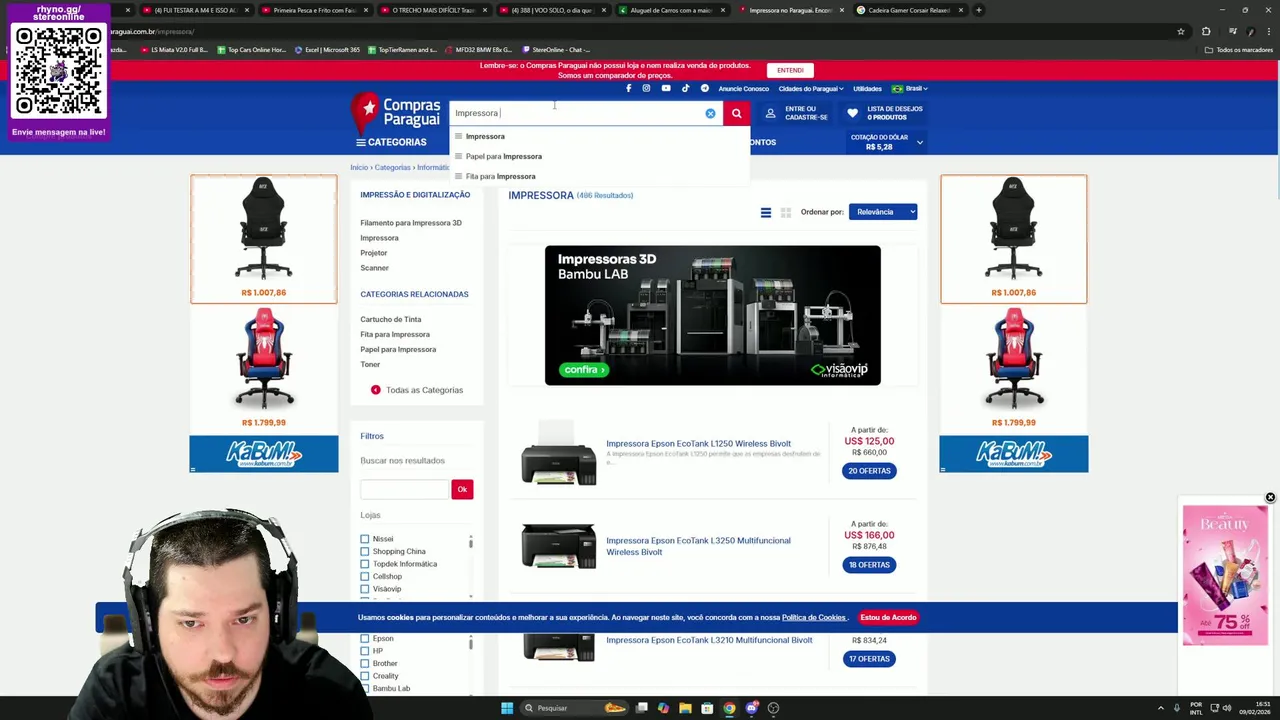Open Google Chrome from taskbar
Screen dimensions: 1280x720
[729, 708]
